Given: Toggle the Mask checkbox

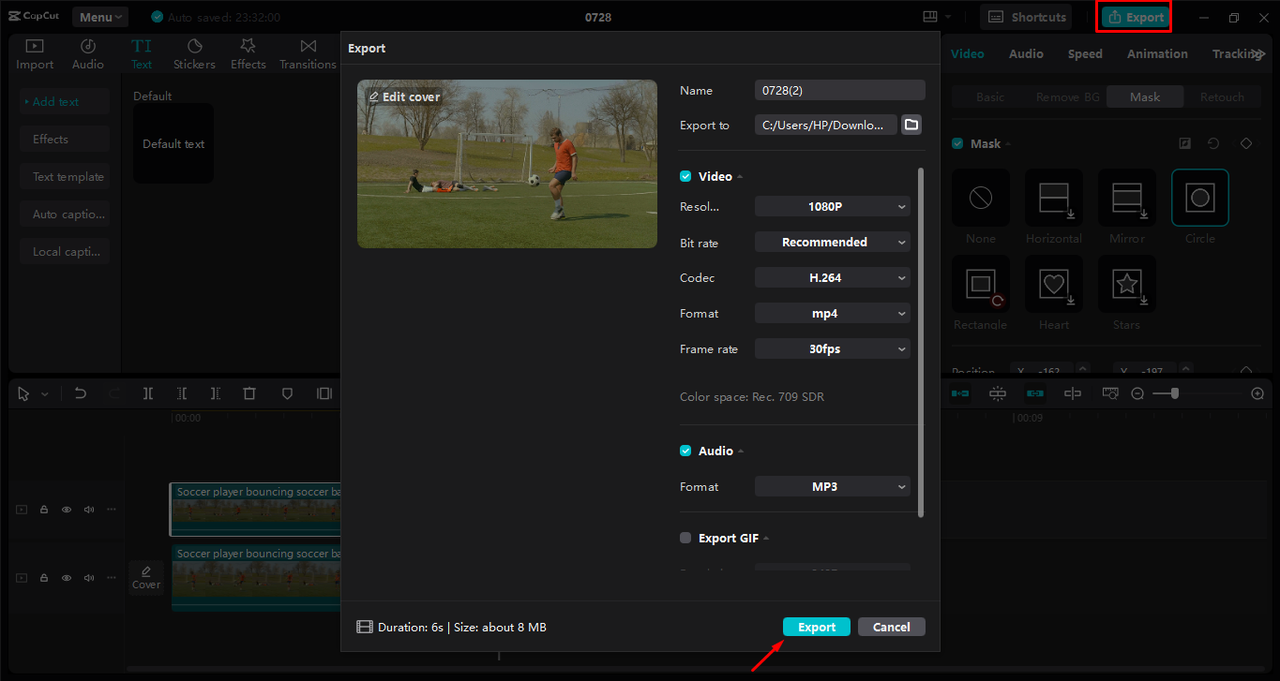Looking at the screenshot, I should point(958,144).
